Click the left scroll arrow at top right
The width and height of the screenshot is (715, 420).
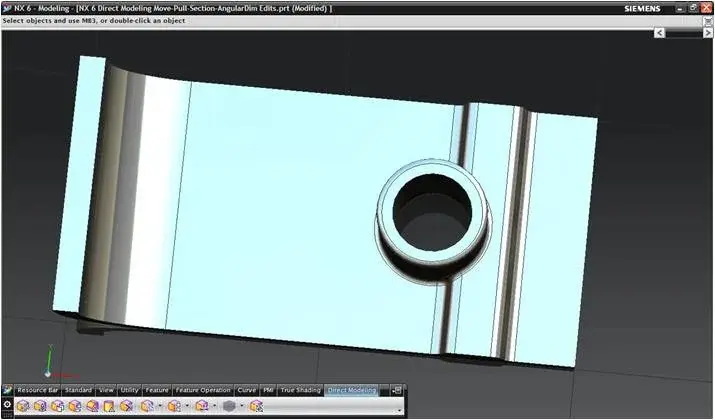(660, 33)
